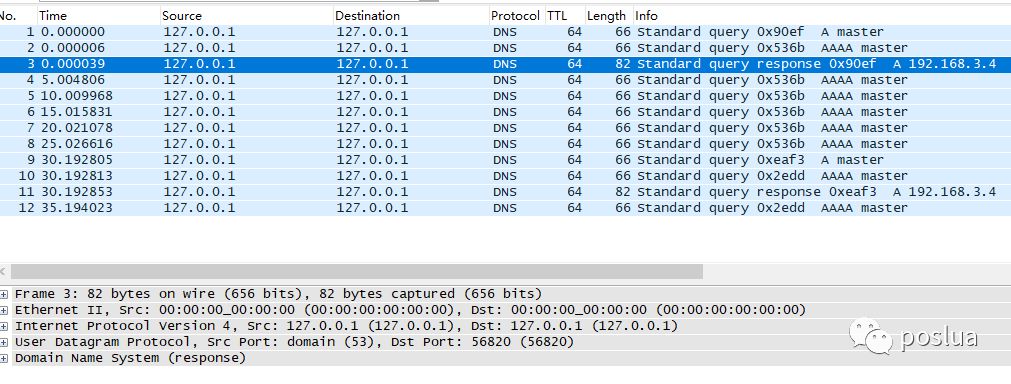The width and height of the screenshot is (1011, 384).
Task: Select packet 6 at time 15.015831
Action: [506, 112]
